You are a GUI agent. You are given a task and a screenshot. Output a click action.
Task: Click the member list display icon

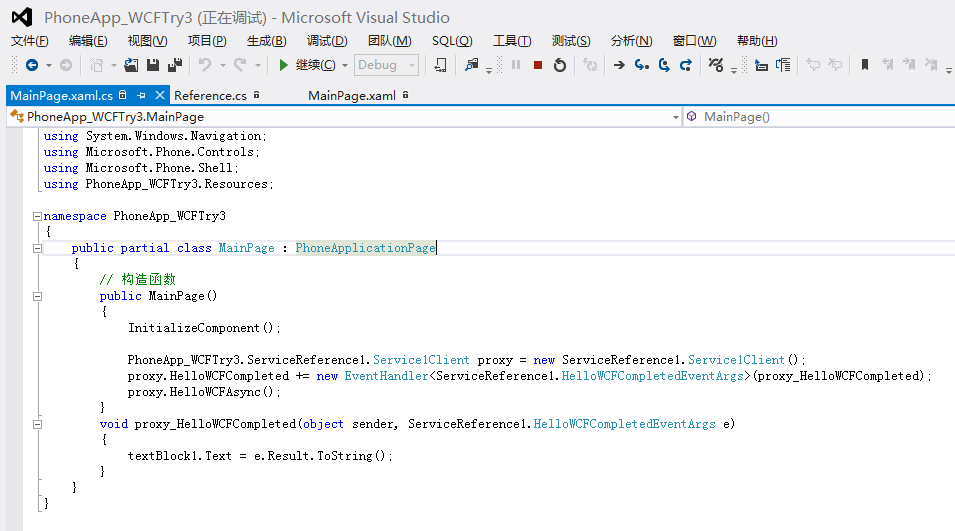pyautogui.click(x=783, y=65)
